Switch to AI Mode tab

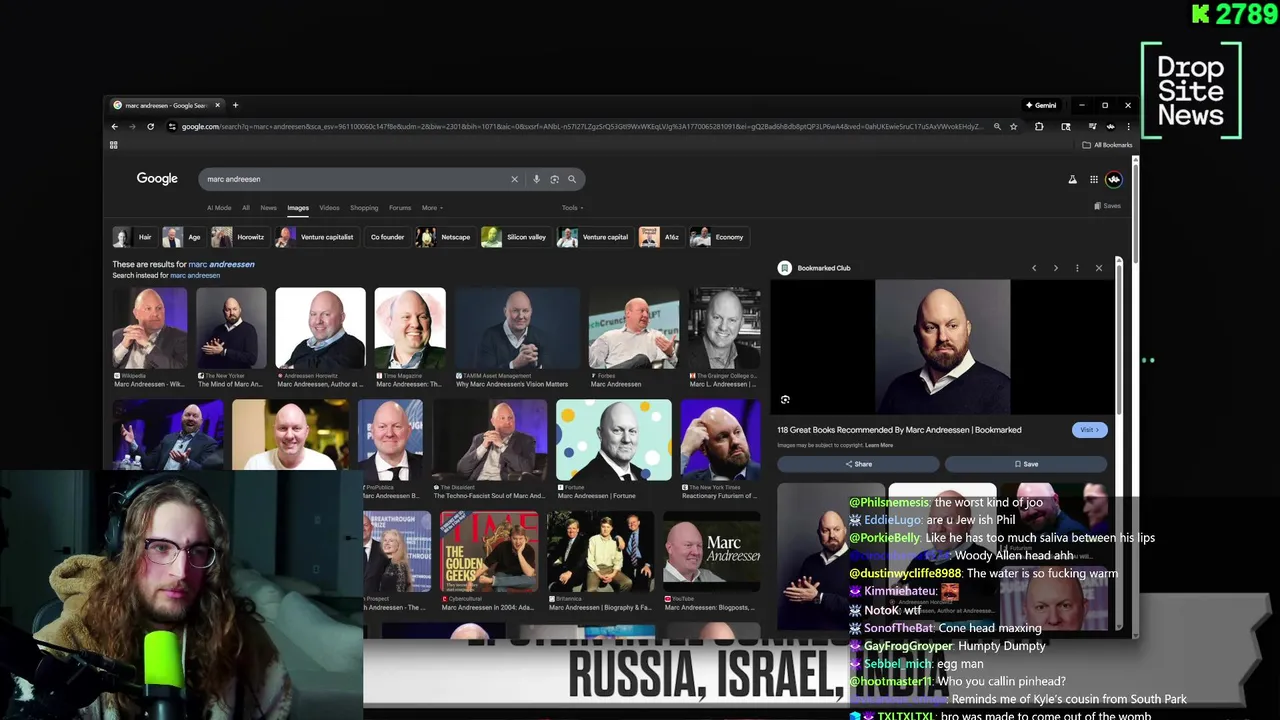[x=219, y=208]
